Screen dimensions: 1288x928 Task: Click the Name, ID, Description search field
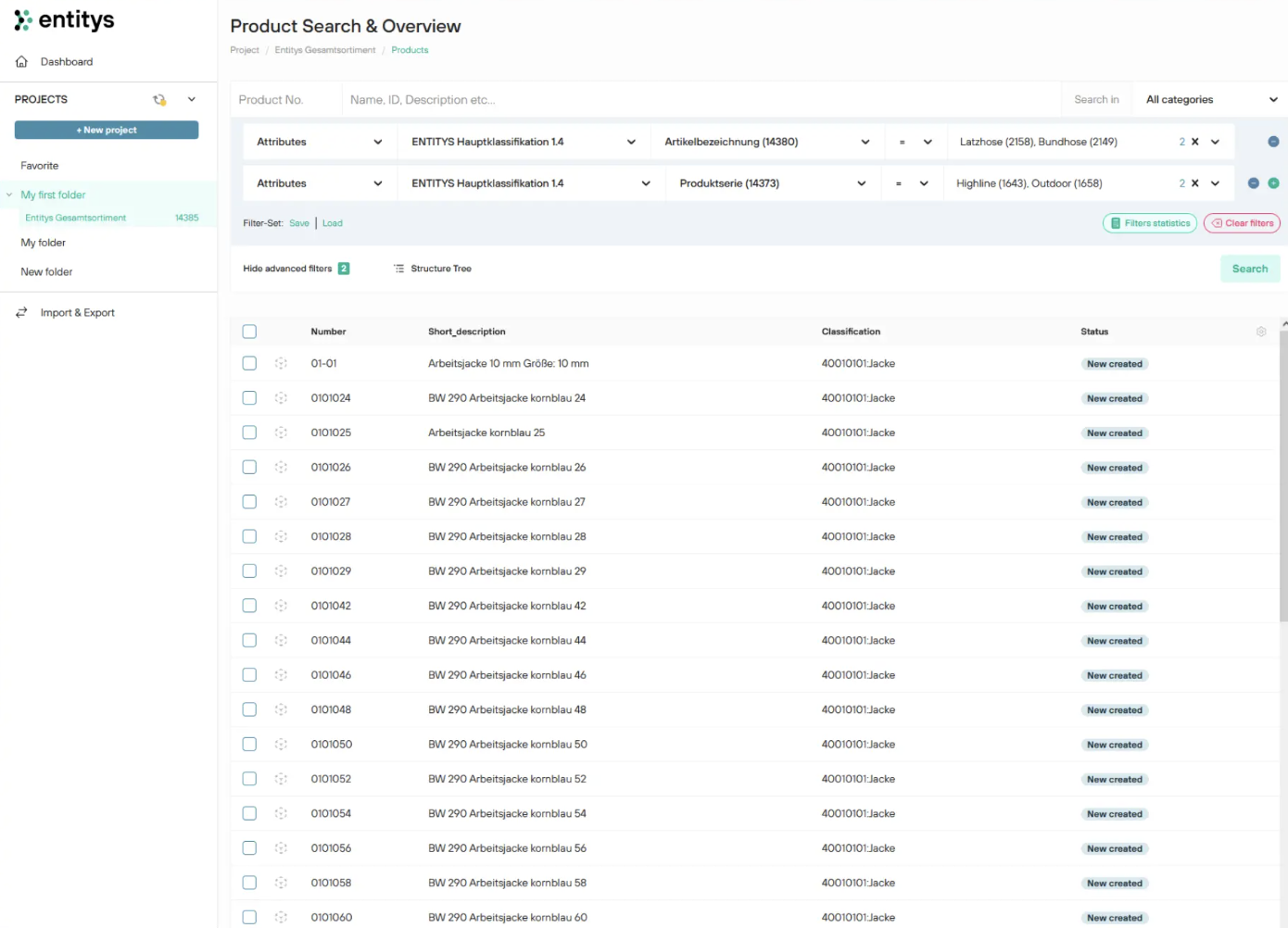(701, 100)
